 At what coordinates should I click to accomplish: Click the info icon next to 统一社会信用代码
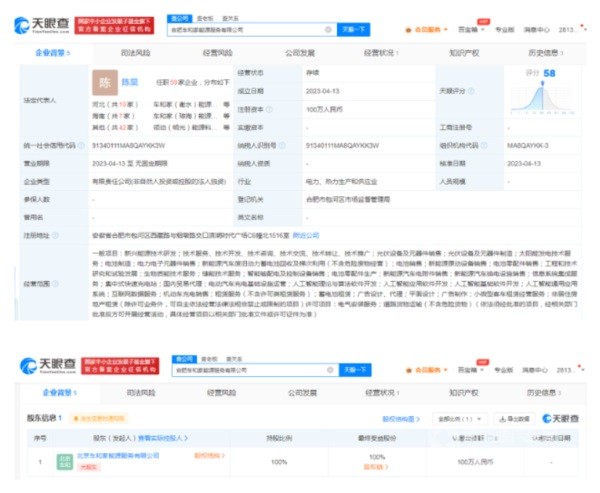[x=81, y=145]
